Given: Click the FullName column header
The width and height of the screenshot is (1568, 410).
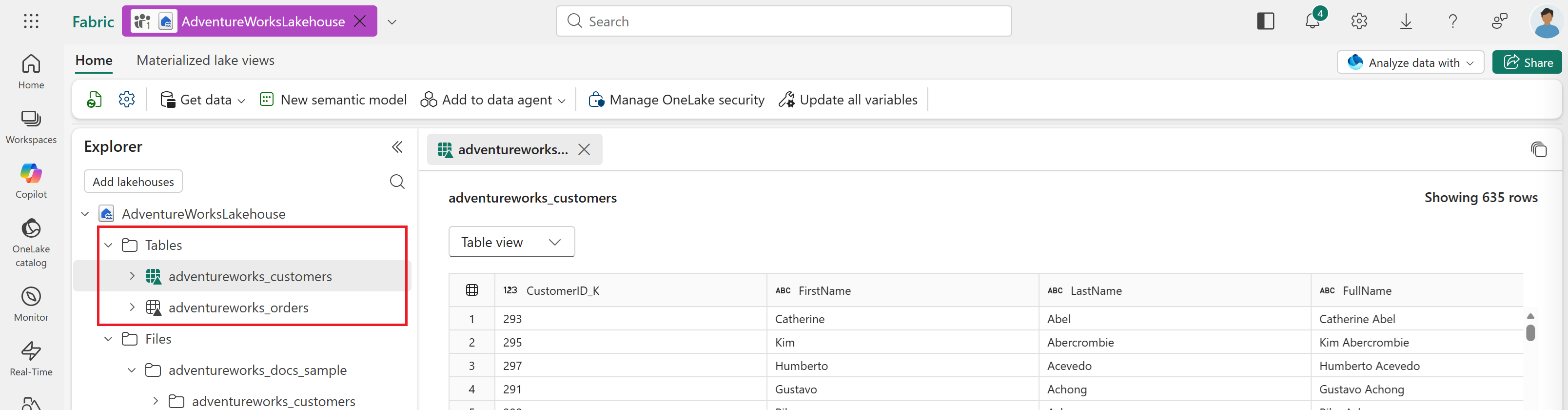Looking at the screenshot, I should tap(1417, 290).
